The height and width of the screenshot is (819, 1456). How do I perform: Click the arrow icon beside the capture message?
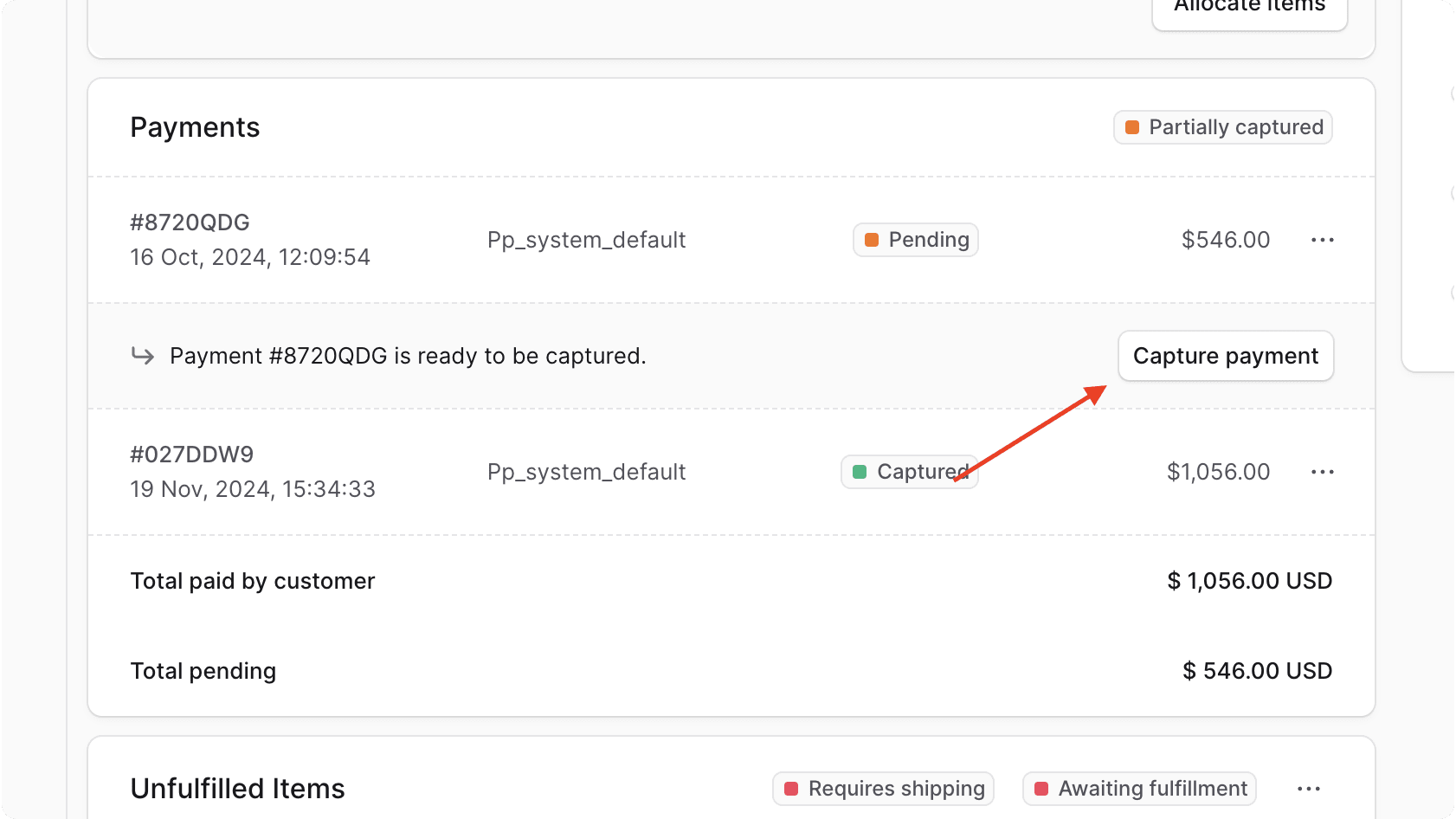tap(142, 356)
